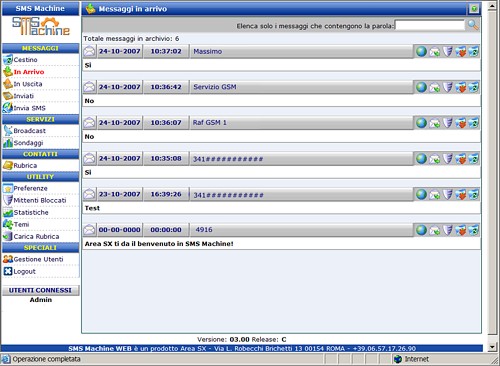
Task: Click the scrollbar down arrow
Action: [492, 347]
